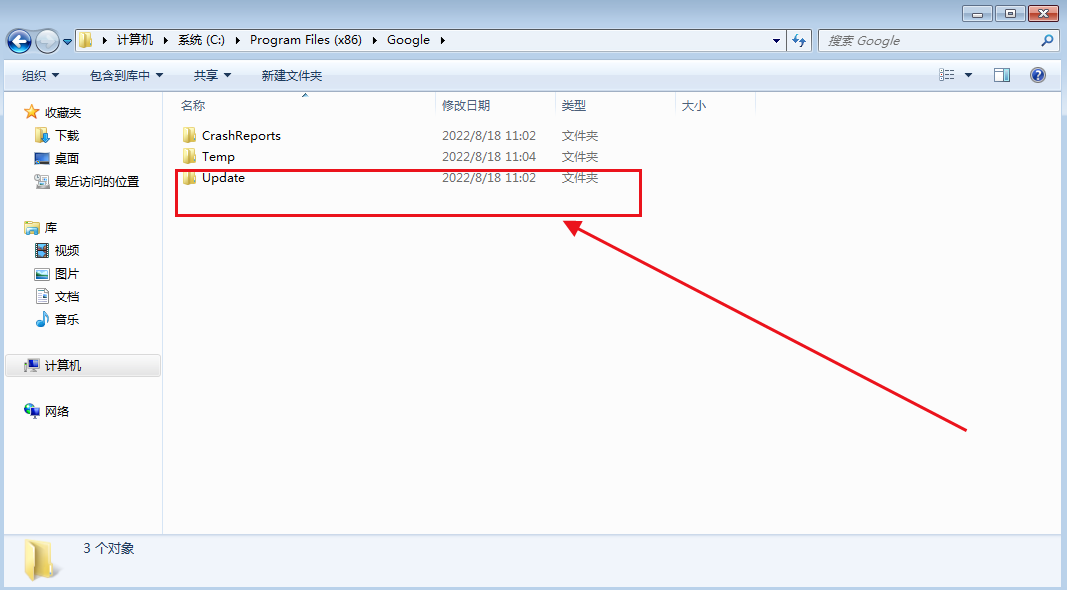Go back with the blue Back arrow
This screenshot has height=590, width=1067.
[x=19, y=42]
